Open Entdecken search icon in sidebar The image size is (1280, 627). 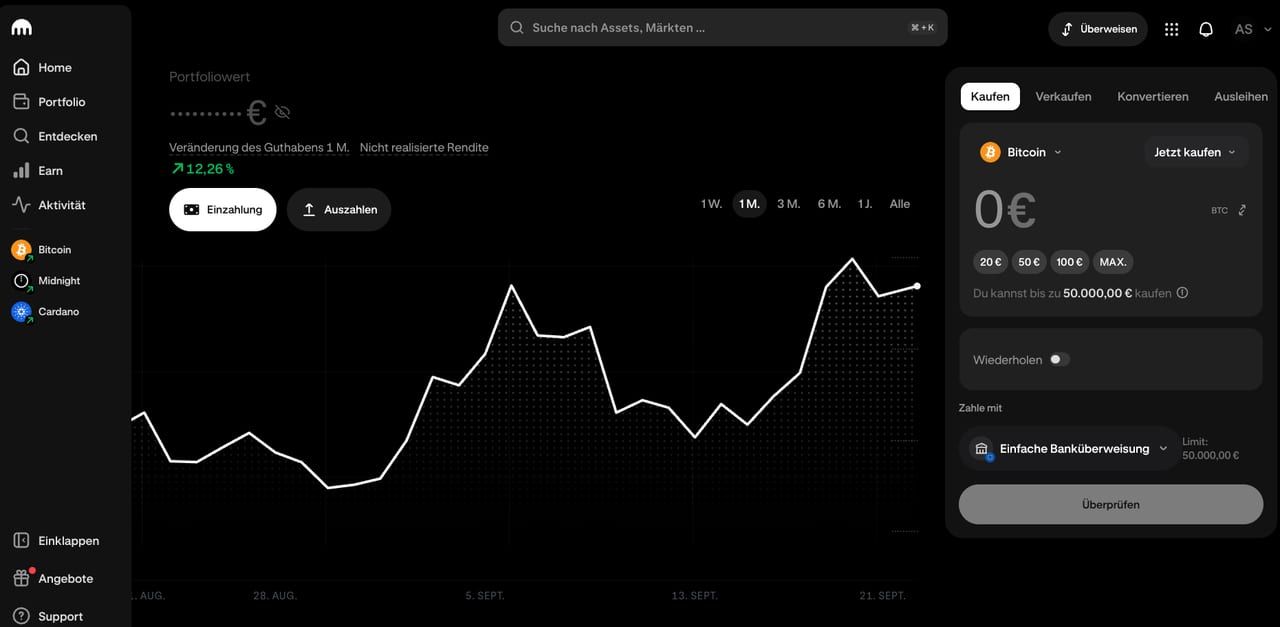point(21,136)
